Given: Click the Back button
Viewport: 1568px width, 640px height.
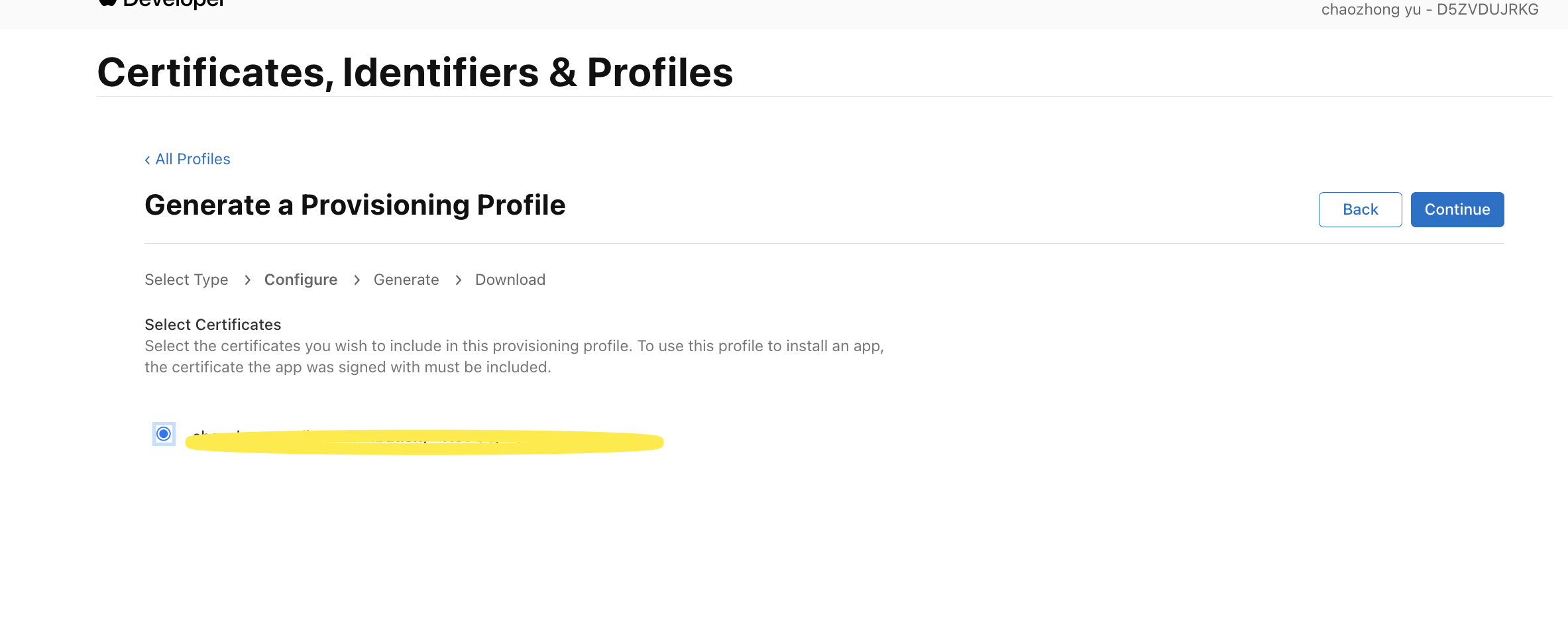Looking at the screenshot, I should tap(1360, 209).
